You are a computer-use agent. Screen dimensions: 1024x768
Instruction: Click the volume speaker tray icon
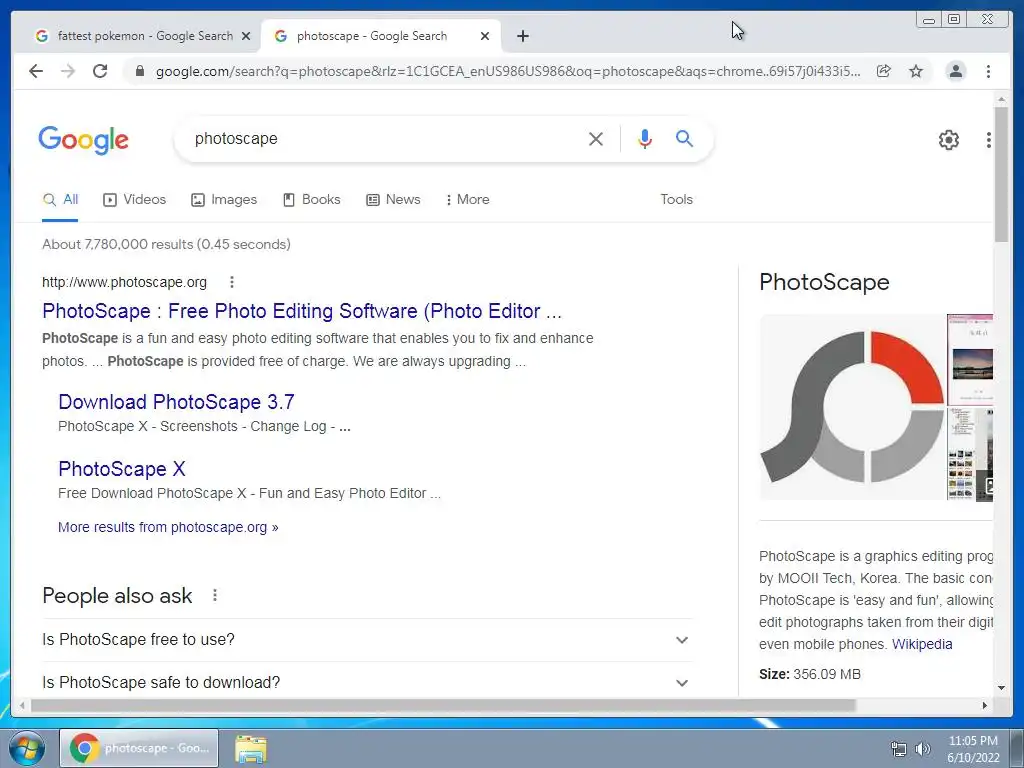(x=923, y=749)
